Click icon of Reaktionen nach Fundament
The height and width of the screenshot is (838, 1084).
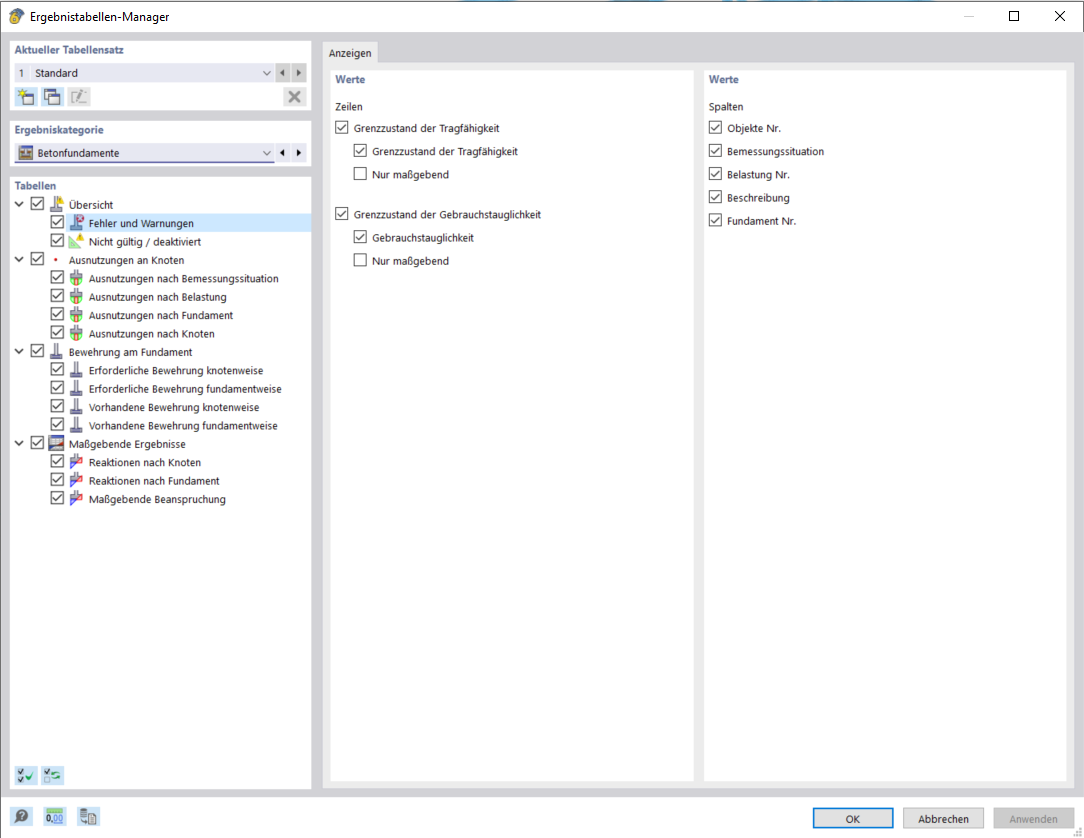click(77, 481)
